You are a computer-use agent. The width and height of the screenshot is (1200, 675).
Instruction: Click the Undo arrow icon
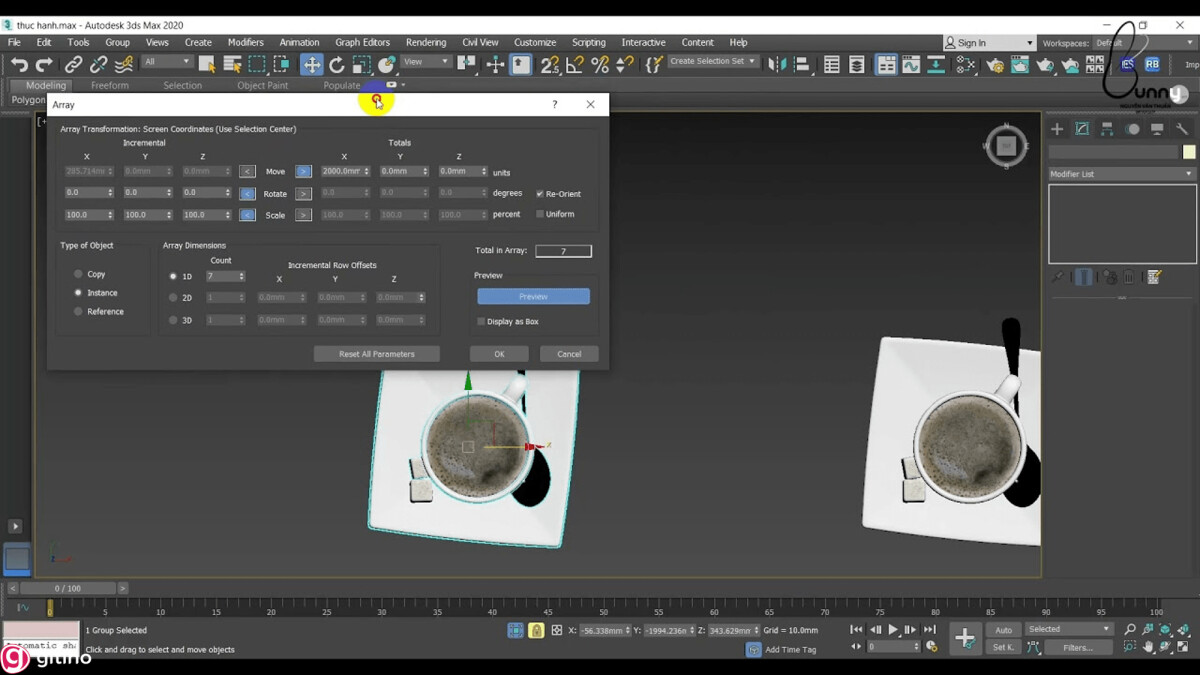18,64
